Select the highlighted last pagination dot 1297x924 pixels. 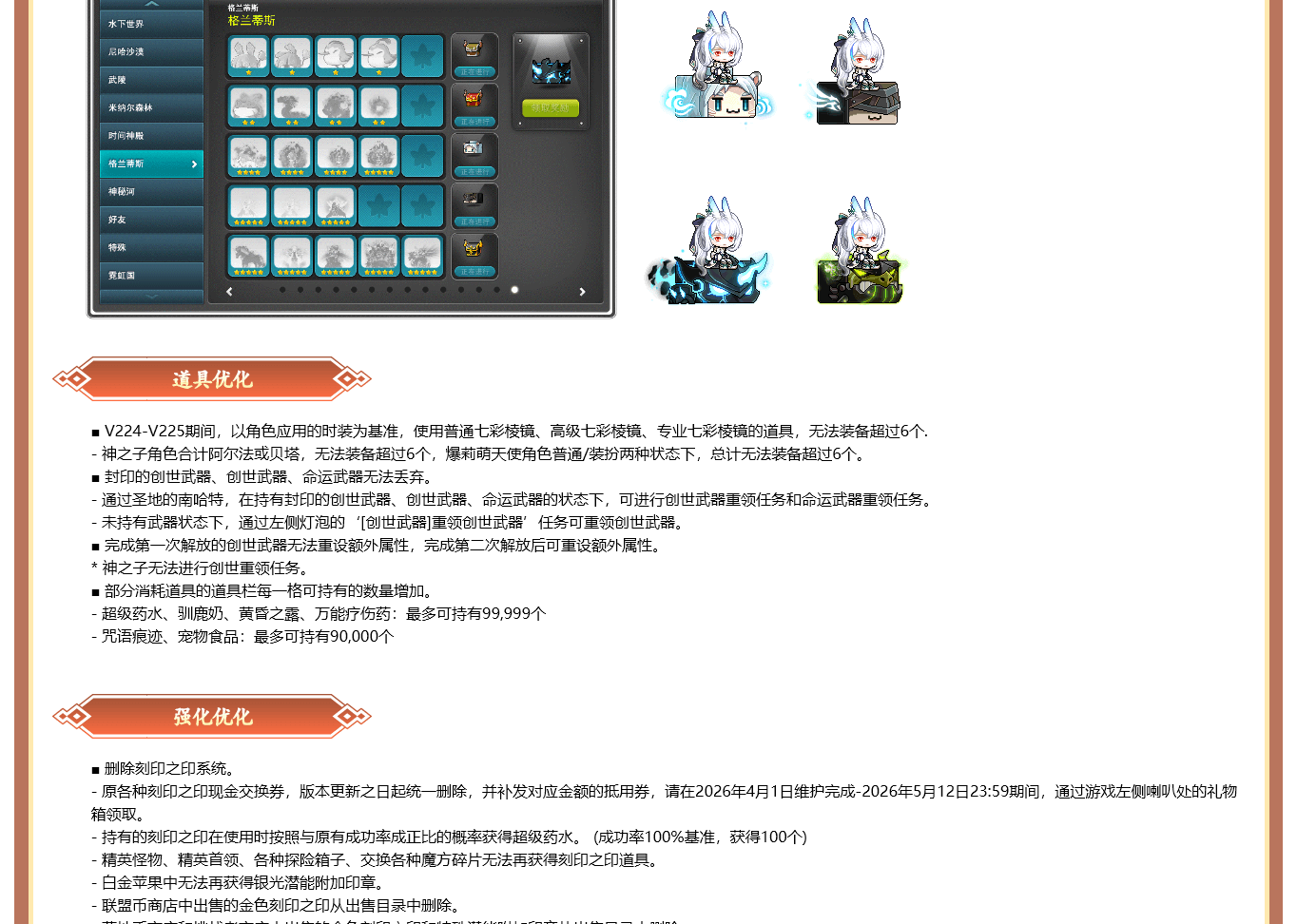tap(514, 290)
